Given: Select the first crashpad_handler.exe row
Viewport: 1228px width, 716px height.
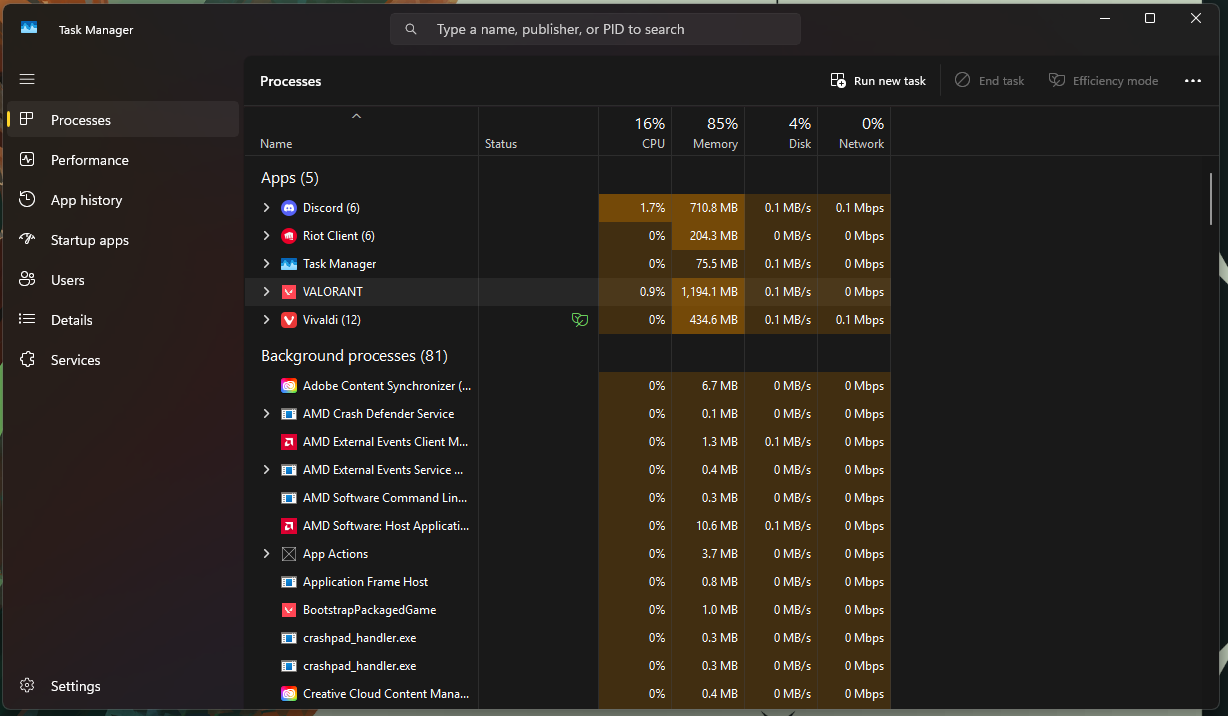Looking at the screenshot, I should pos(568,638).
